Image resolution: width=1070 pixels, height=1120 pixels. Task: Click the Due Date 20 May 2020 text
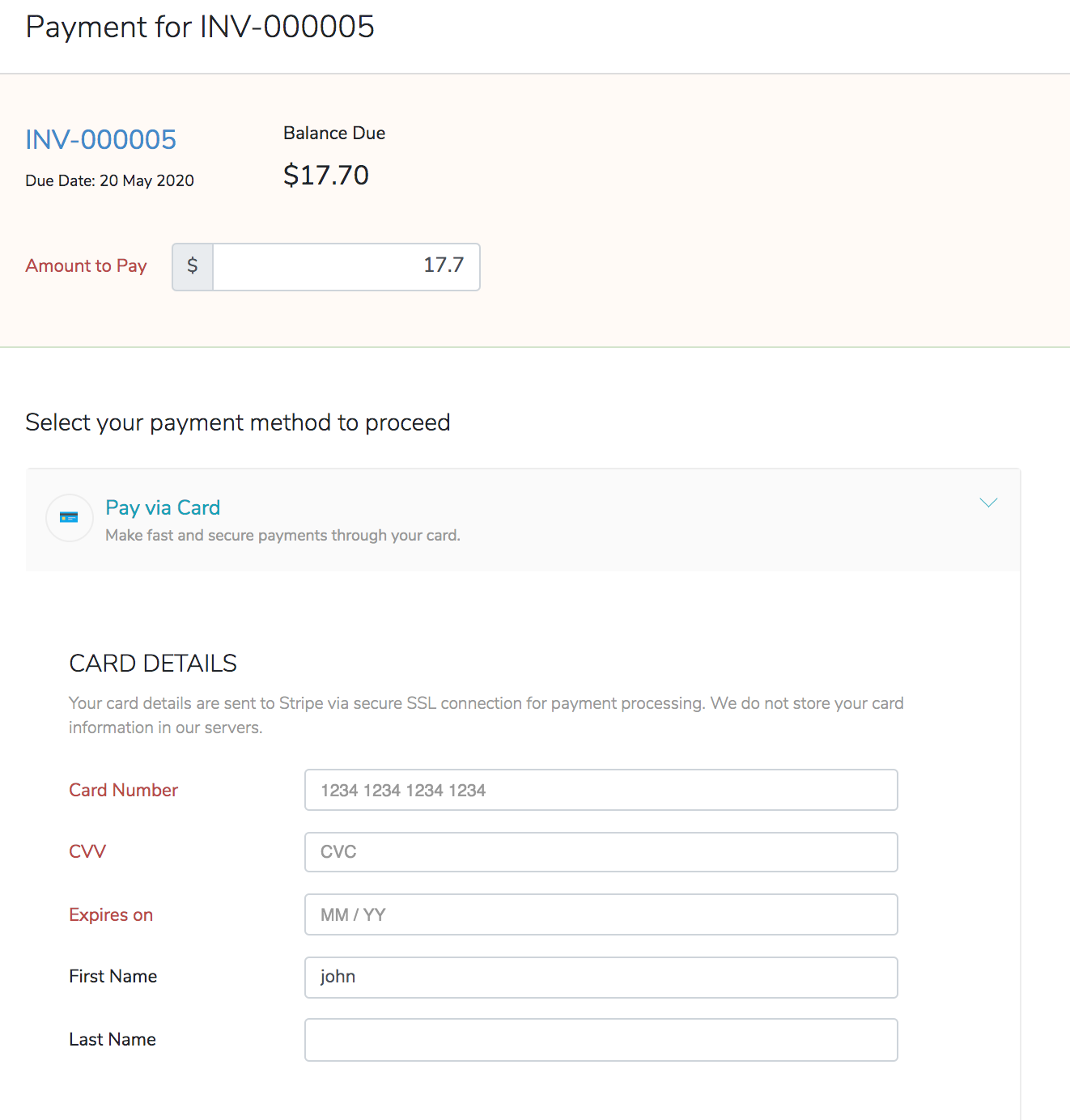point(109,180)
